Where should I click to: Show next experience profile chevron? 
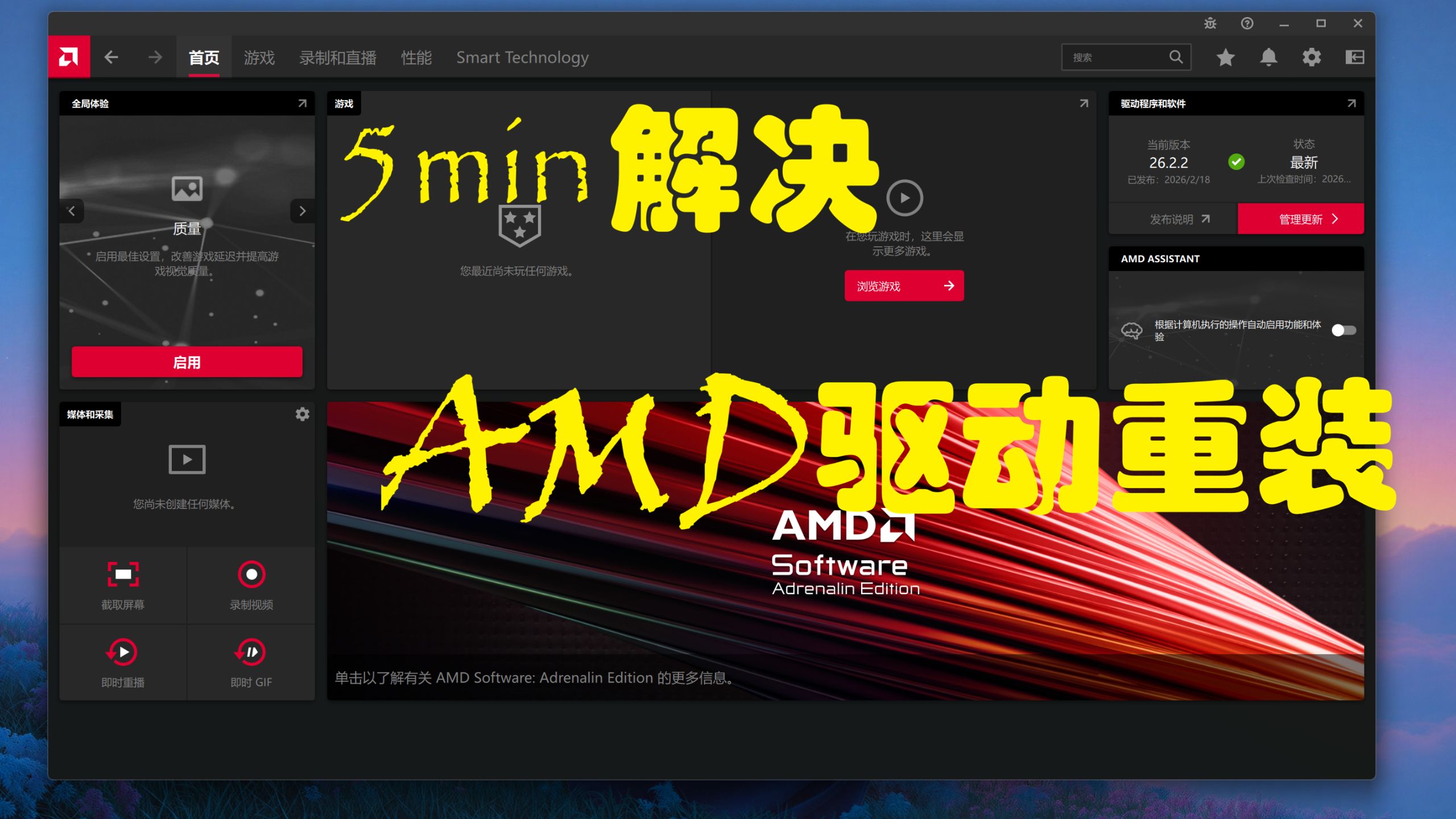point(303,211)
